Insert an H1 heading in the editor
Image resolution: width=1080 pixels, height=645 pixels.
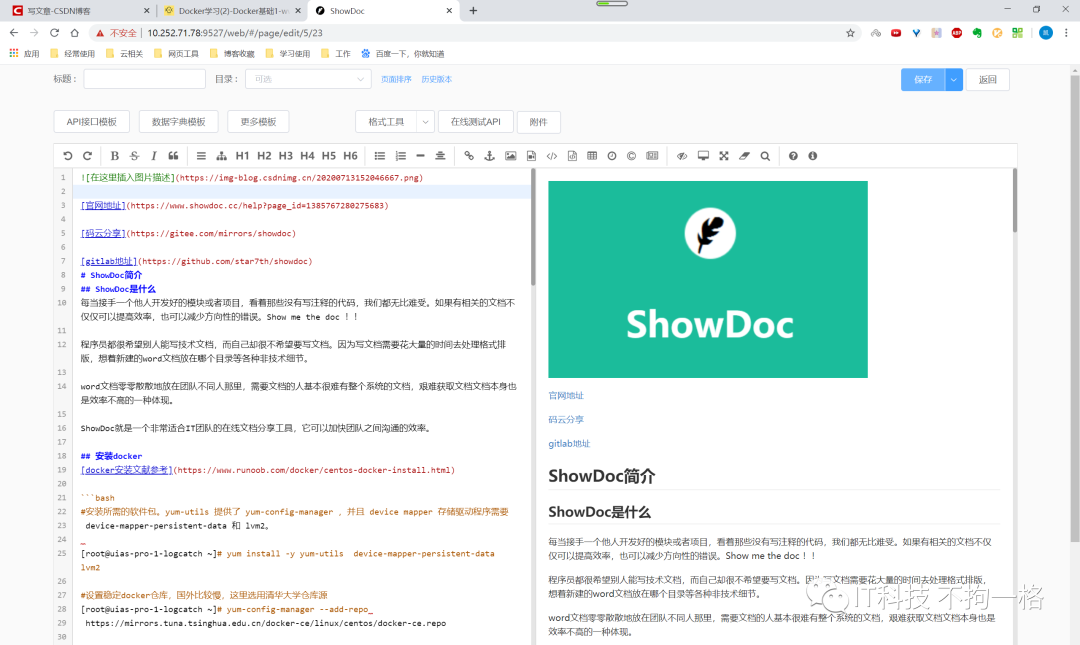point(240,155)
